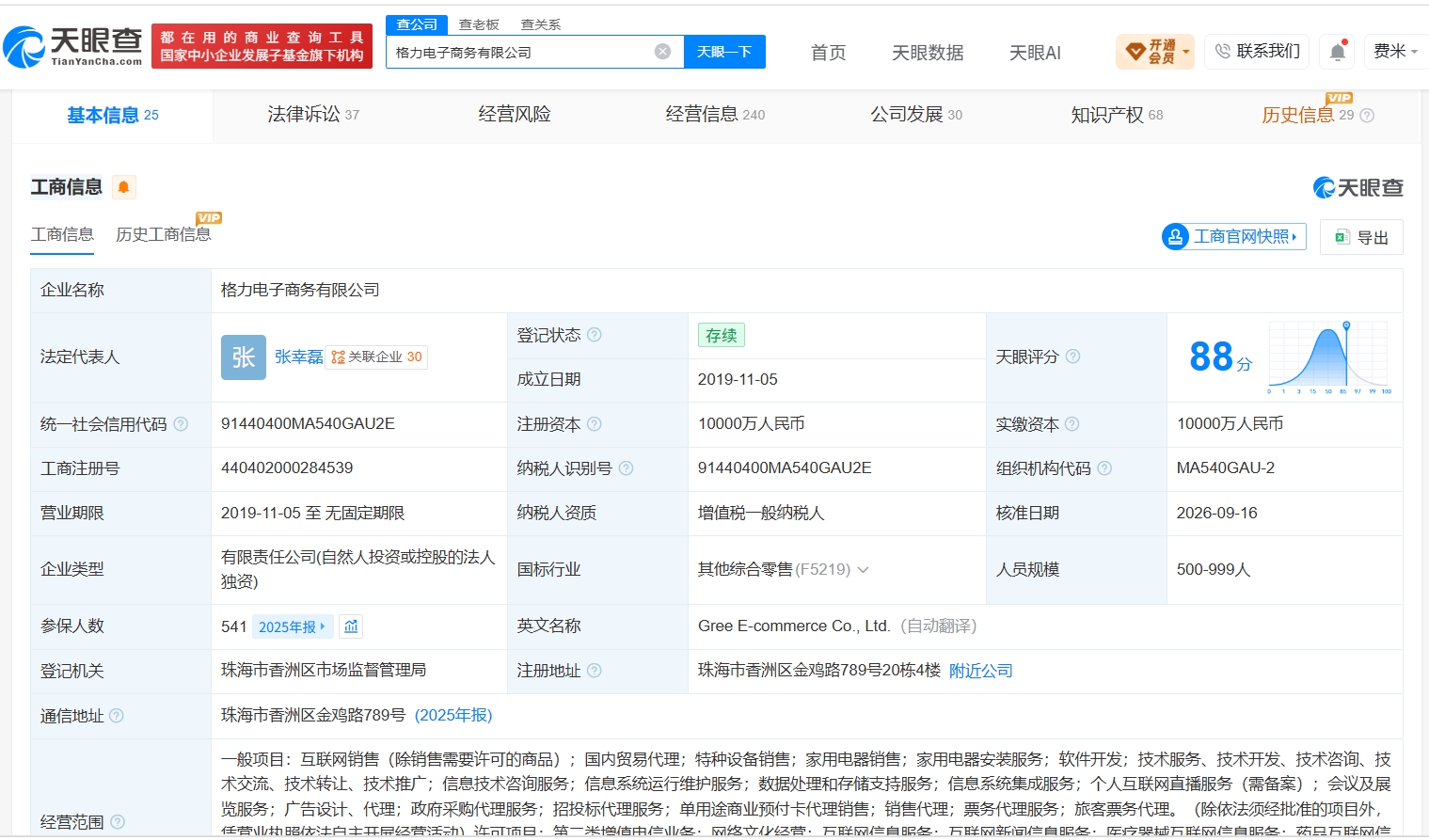The width and height of the screenshot is (1429, 840).
Task: Expand the 国标行业 chevron
Action: 864,570
